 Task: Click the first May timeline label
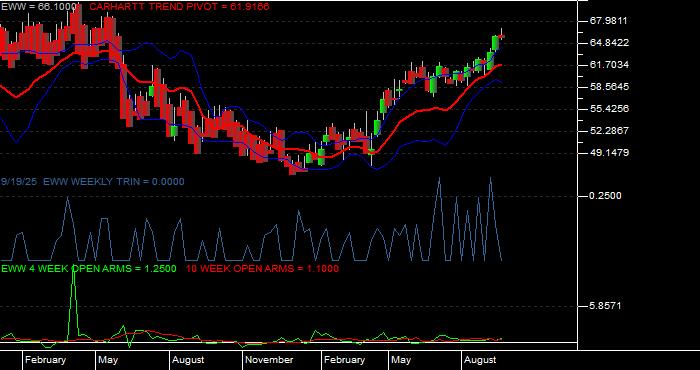pos(108,360)
